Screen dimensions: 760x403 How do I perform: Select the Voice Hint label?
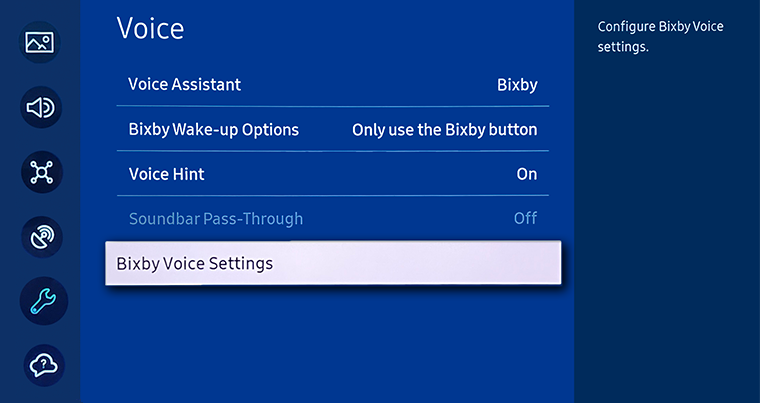[167, 174]
